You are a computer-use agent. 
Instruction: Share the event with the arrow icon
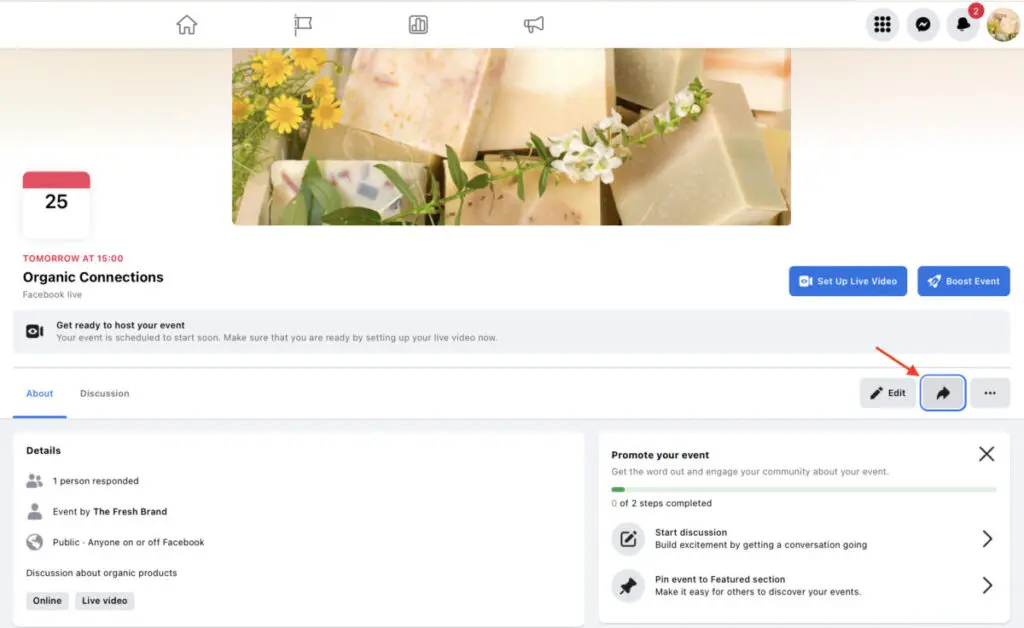(942, 393)
